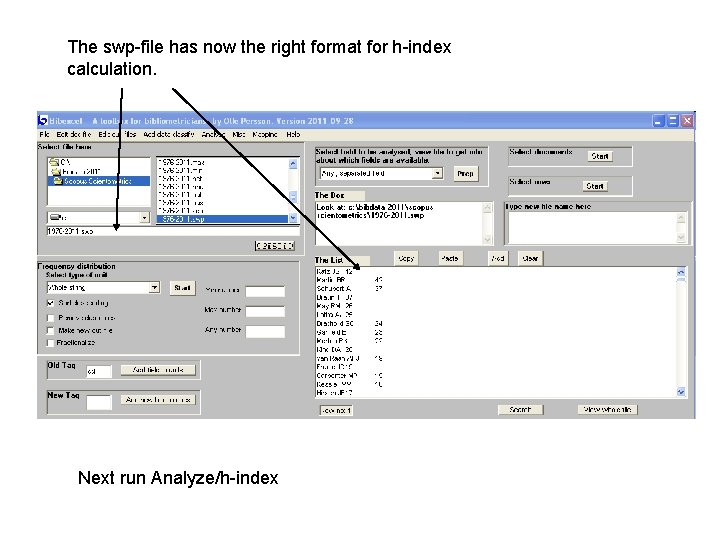Screen dimensions: 720x540
Task: Open the Misc menu
Action: 239,134
